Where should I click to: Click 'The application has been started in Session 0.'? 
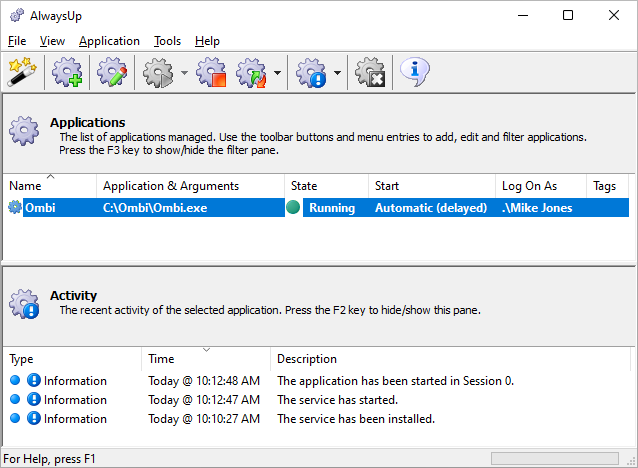click(395, 381)
